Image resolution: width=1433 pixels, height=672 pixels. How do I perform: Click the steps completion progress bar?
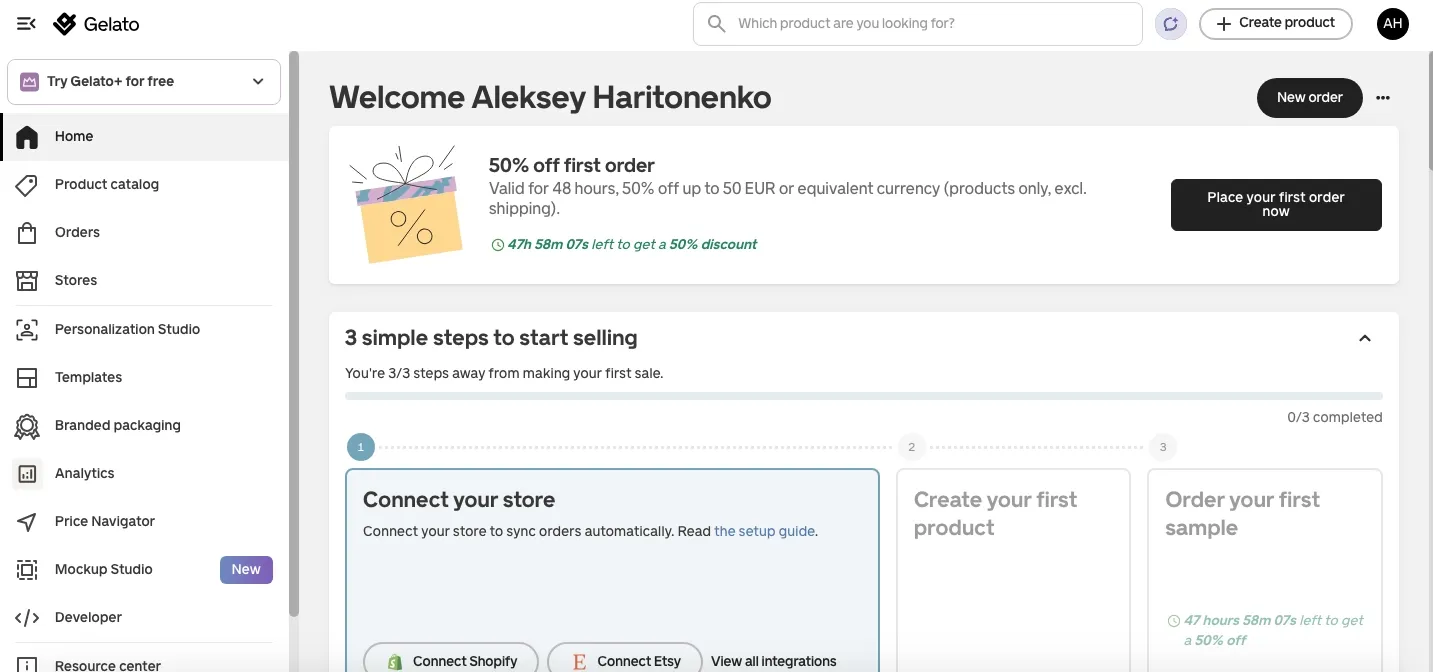point(864,396)
